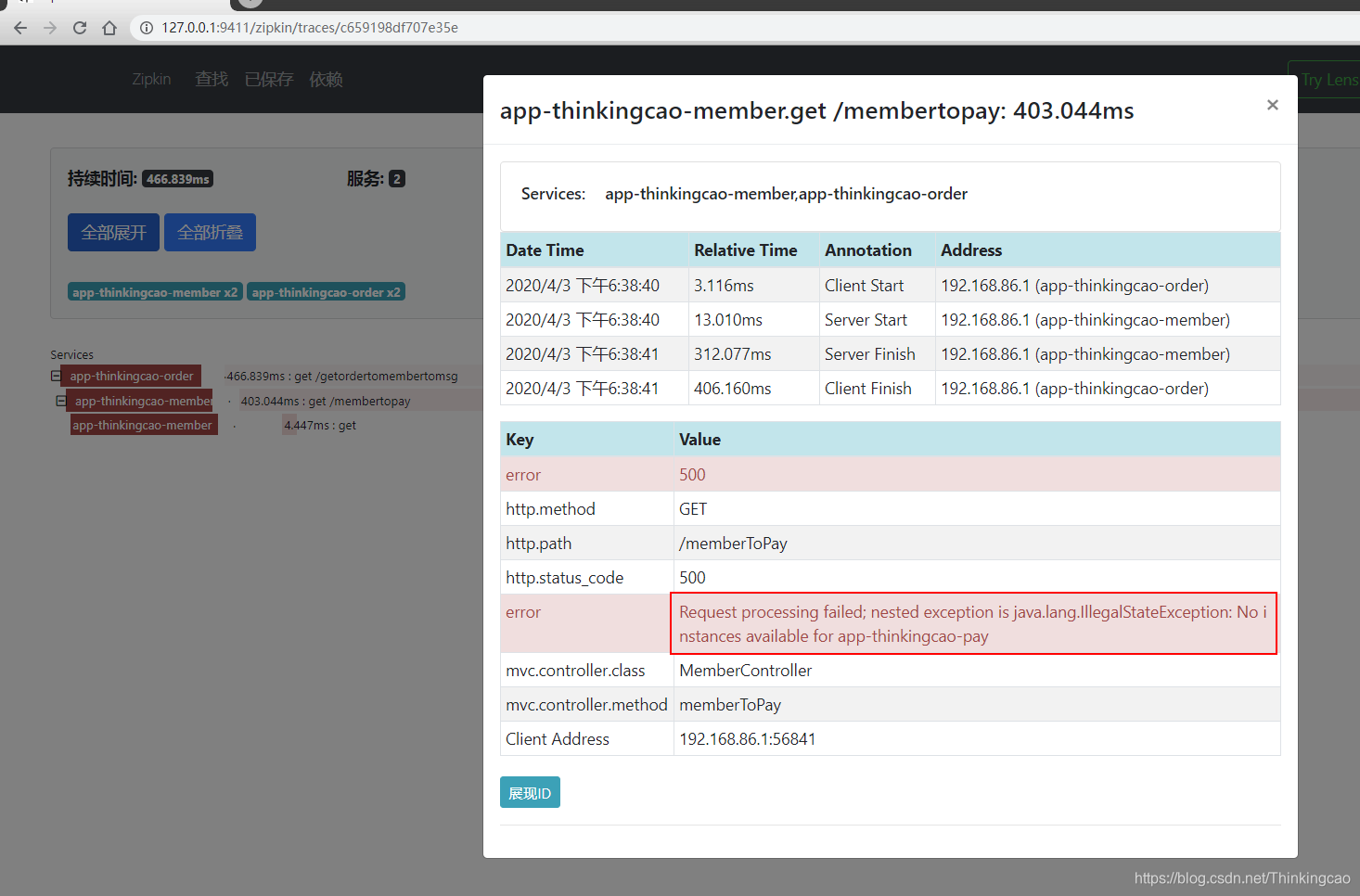Click the error value 500 cell

(x=977, y=475)
